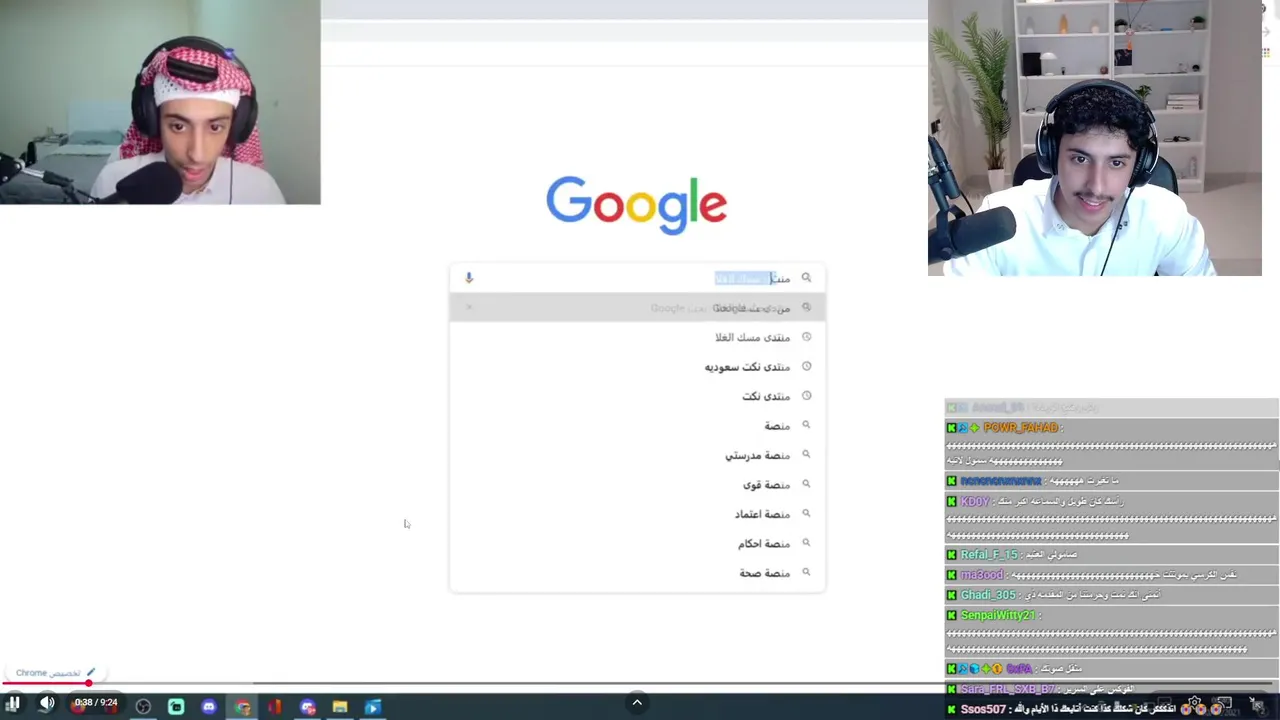Open Movies & TV app in the taskbar
The width and height of the screenshot is (1280, 720).
(373, 707)
